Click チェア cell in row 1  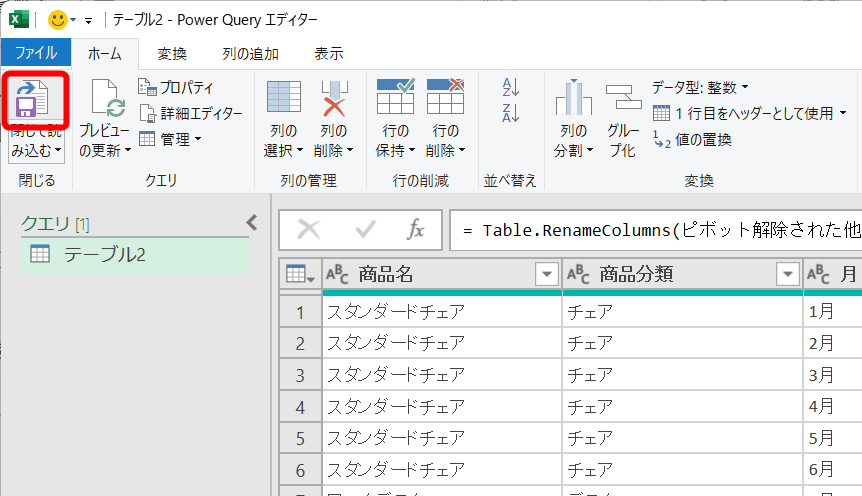pyautogui.click(x=682, y=312)
